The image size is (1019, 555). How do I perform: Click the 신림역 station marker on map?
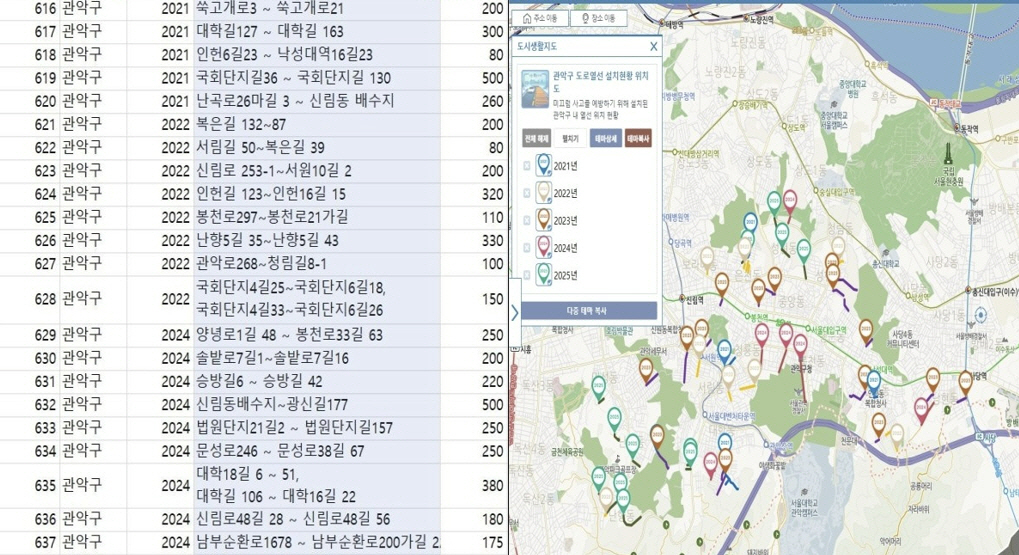pyautogui.click(x=683, y=300)
